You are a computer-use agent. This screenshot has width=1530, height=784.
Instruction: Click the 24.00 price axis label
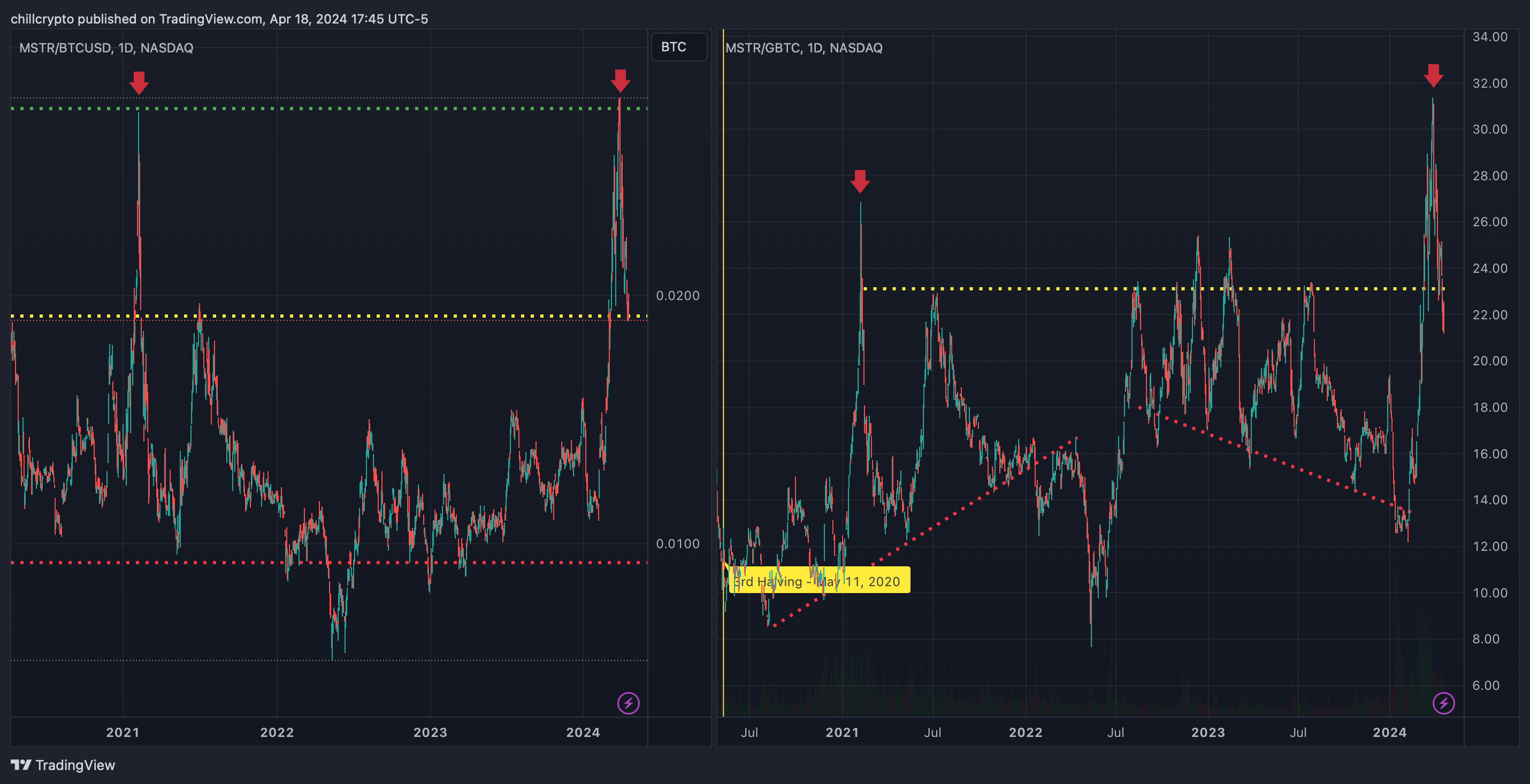1490,268
